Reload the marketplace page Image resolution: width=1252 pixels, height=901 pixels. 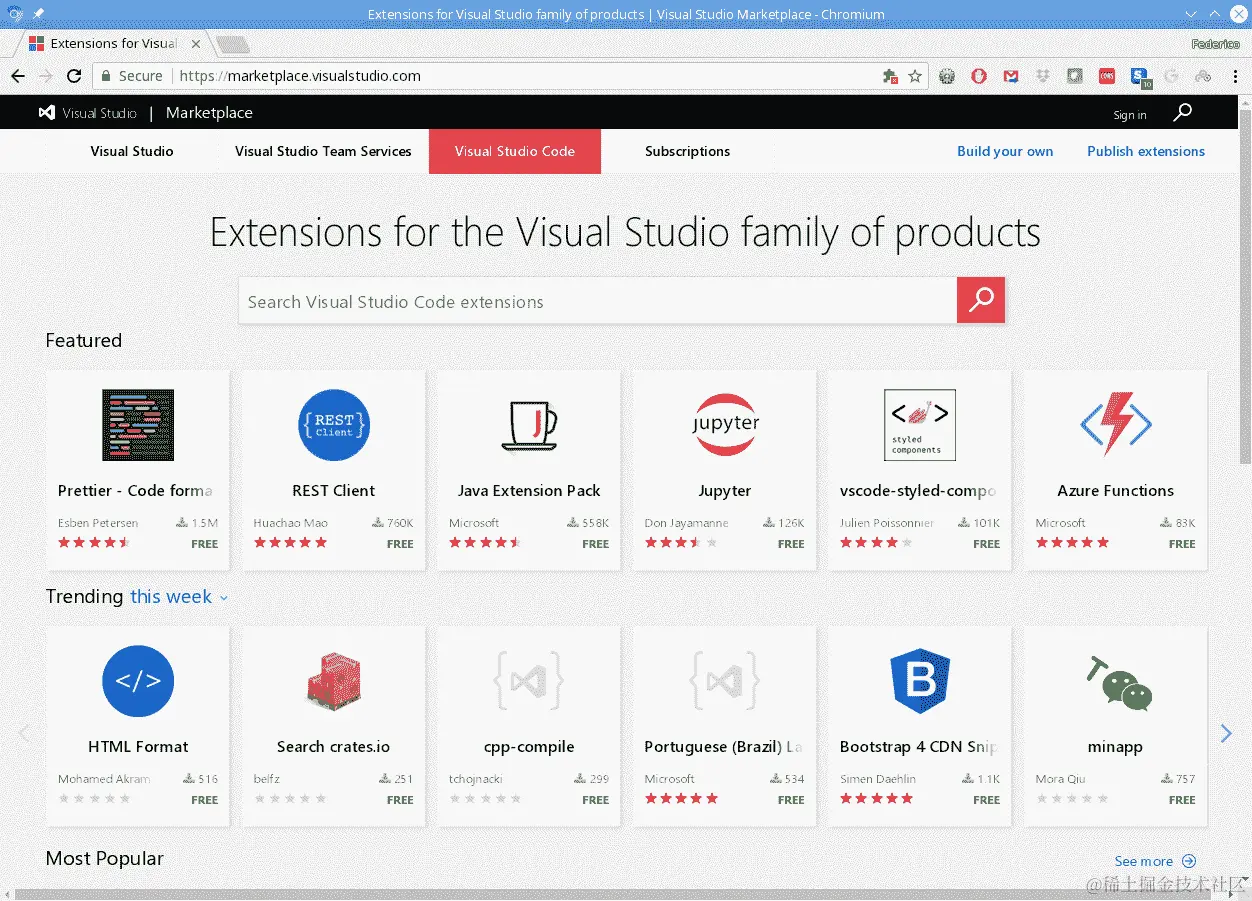coord(73,76)
